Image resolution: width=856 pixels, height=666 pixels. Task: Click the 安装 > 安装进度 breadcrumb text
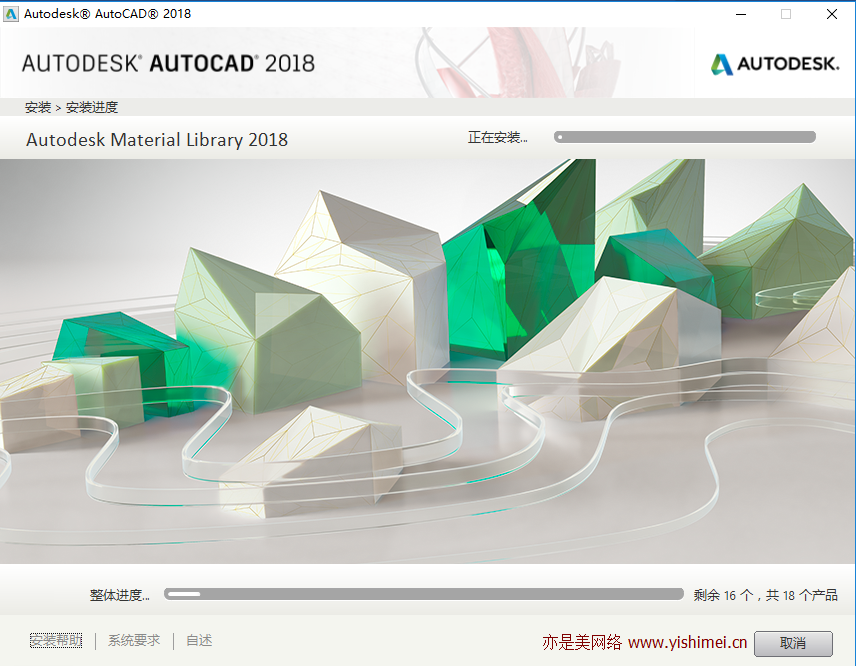pyautogui.click(x=71, y=108)
